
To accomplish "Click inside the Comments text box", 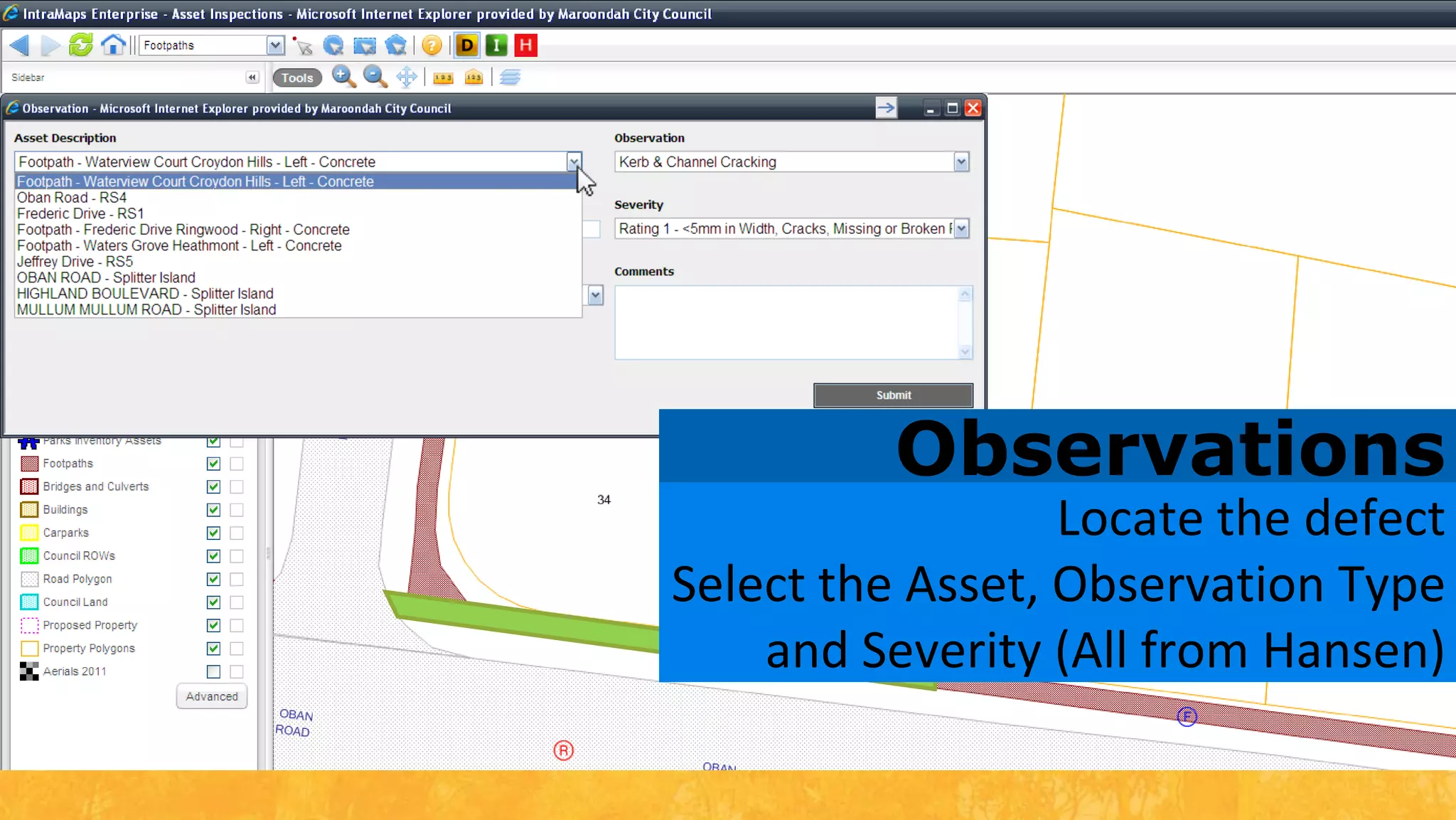I will click(786, 322).
